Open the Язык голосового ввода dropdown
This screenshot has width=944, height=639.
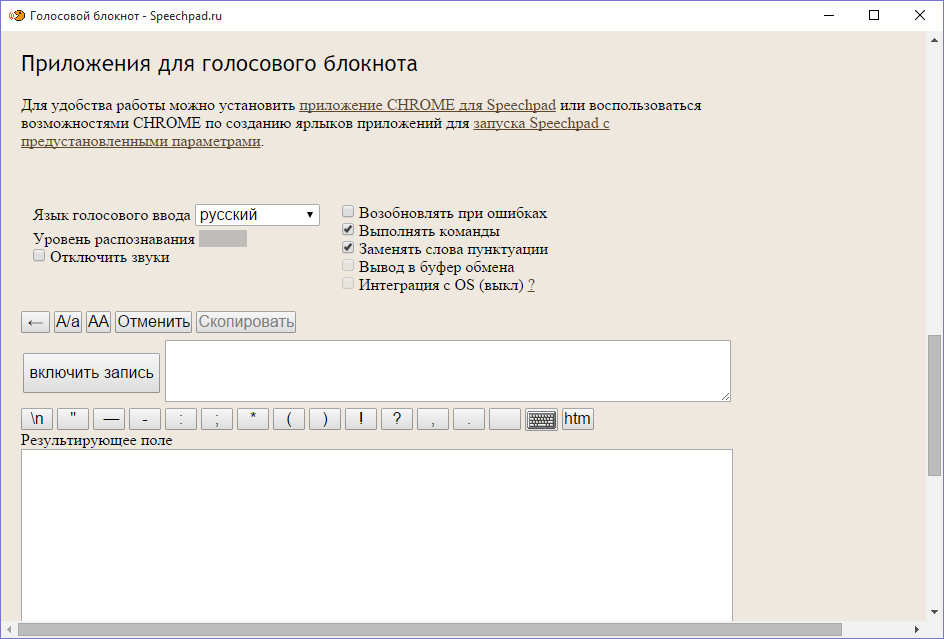tap(257, 215)
